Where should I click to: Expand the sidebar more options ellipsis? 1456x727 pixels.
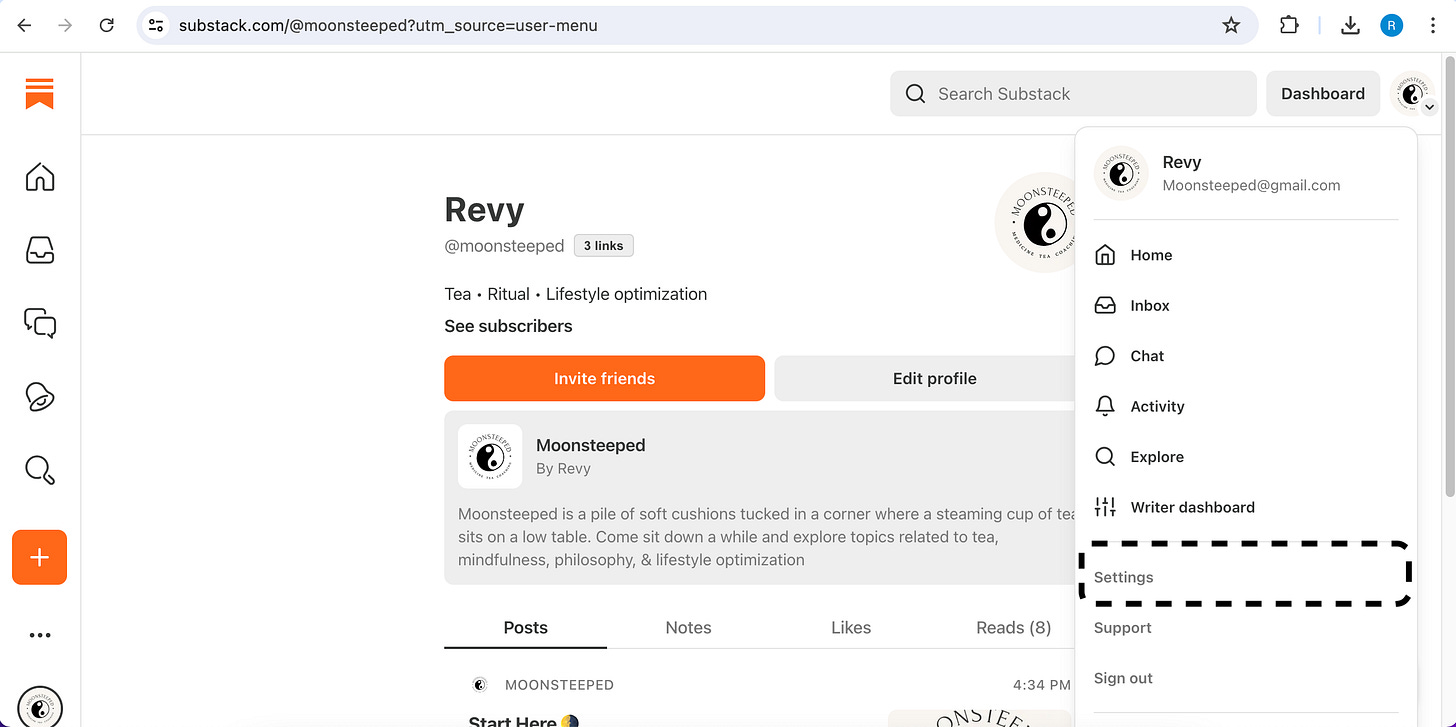(x=39, y=635)
